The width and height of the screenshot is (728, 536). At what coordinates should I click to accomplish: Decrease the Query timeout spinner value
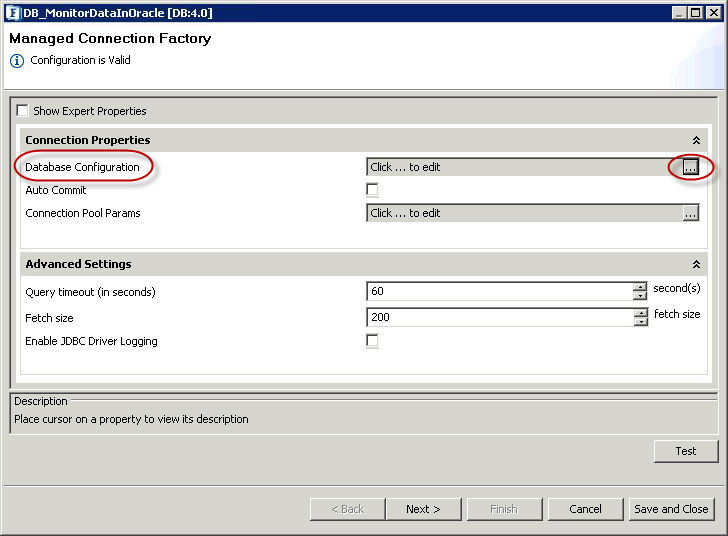coord(640,296)
